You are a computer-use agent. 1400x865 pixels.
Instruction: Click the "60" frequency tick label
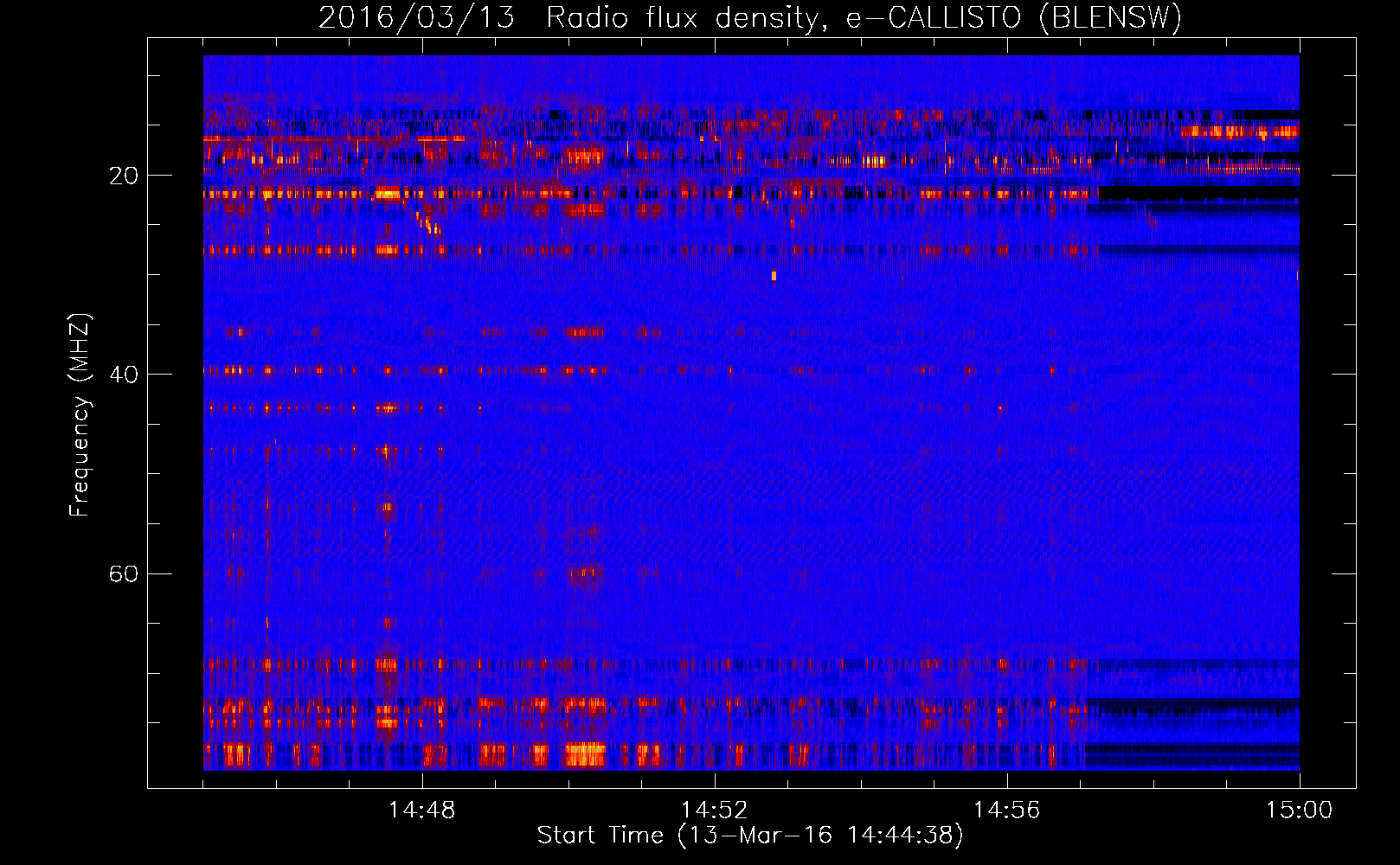tap(124, 573)
